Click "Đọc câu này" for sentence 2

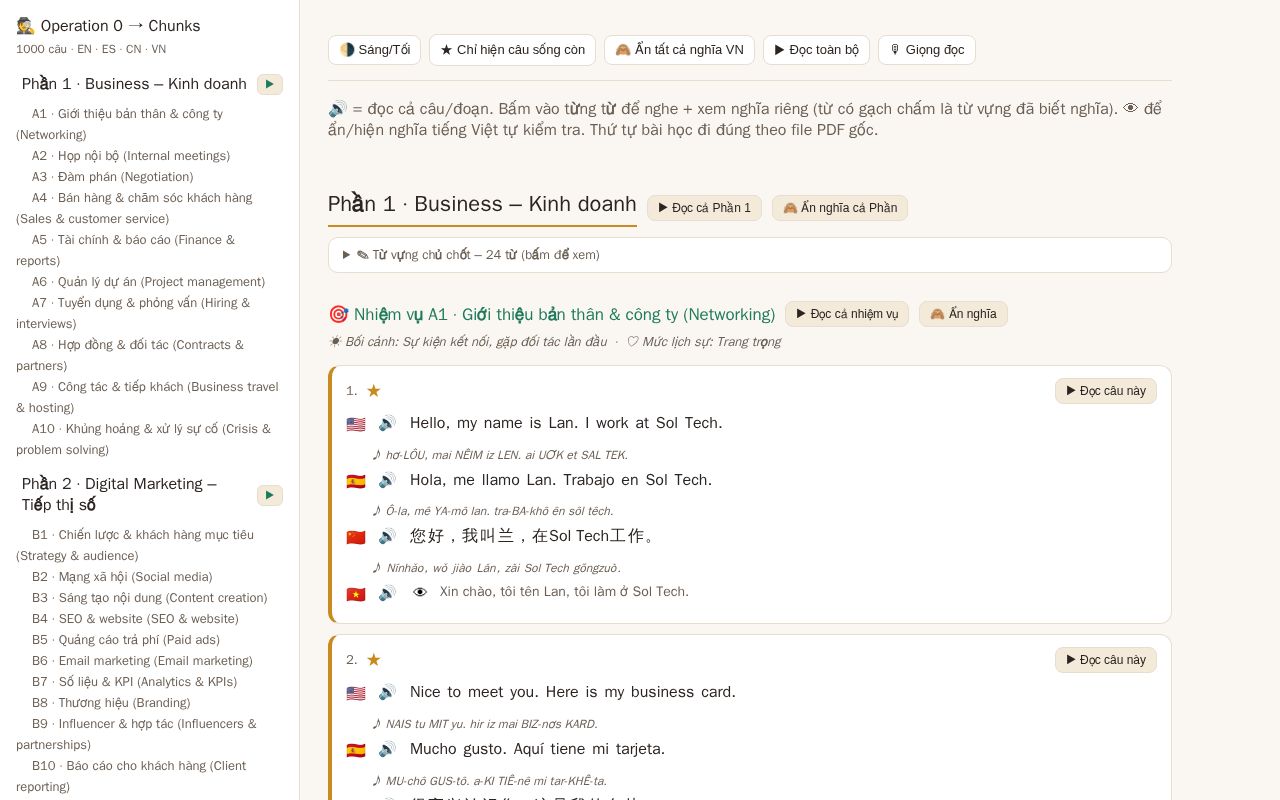tap(1106, 660)
